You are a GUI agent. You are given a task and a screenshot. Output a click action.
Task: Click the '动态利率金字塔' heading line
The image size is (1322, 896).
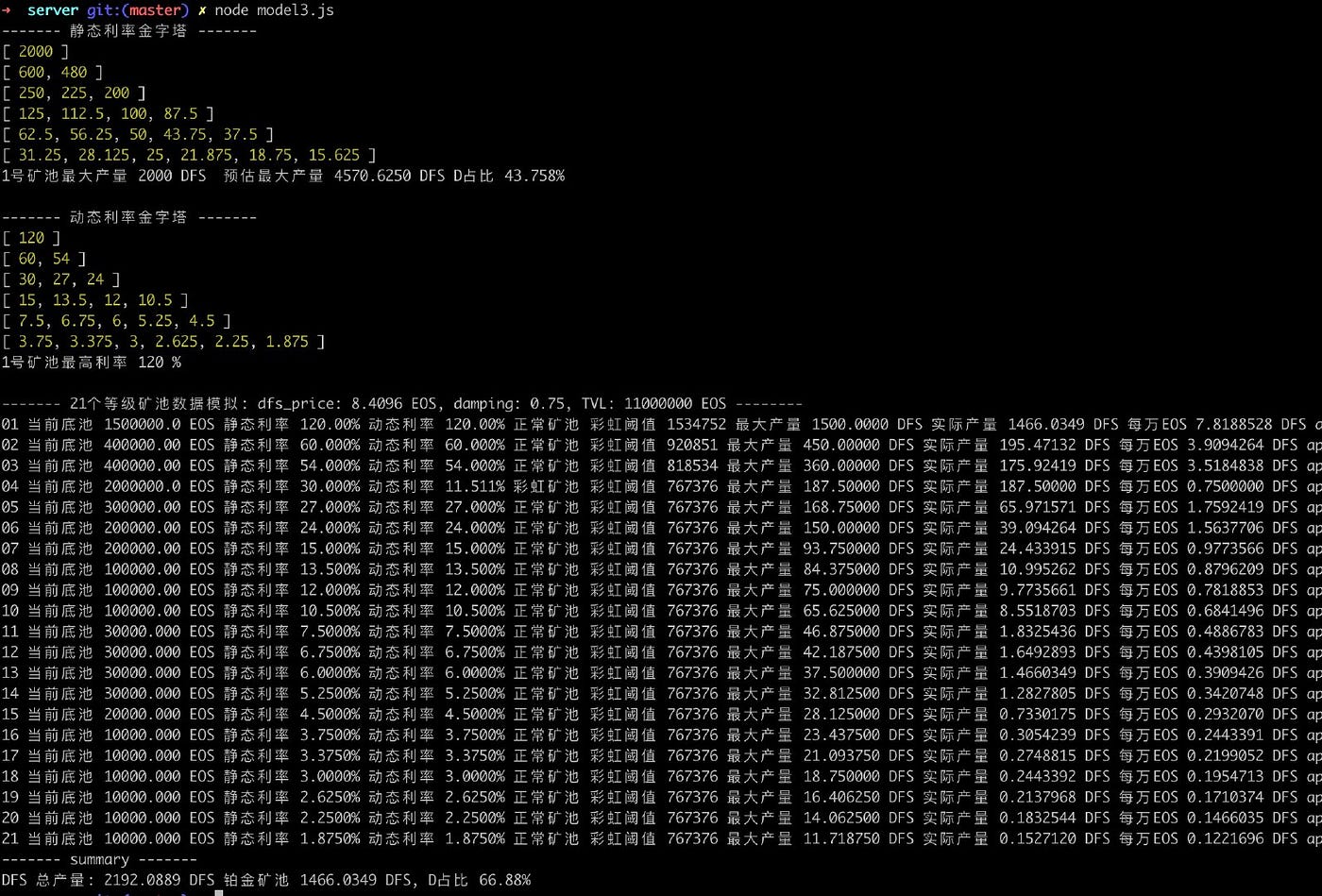click(x=129, y=217)
